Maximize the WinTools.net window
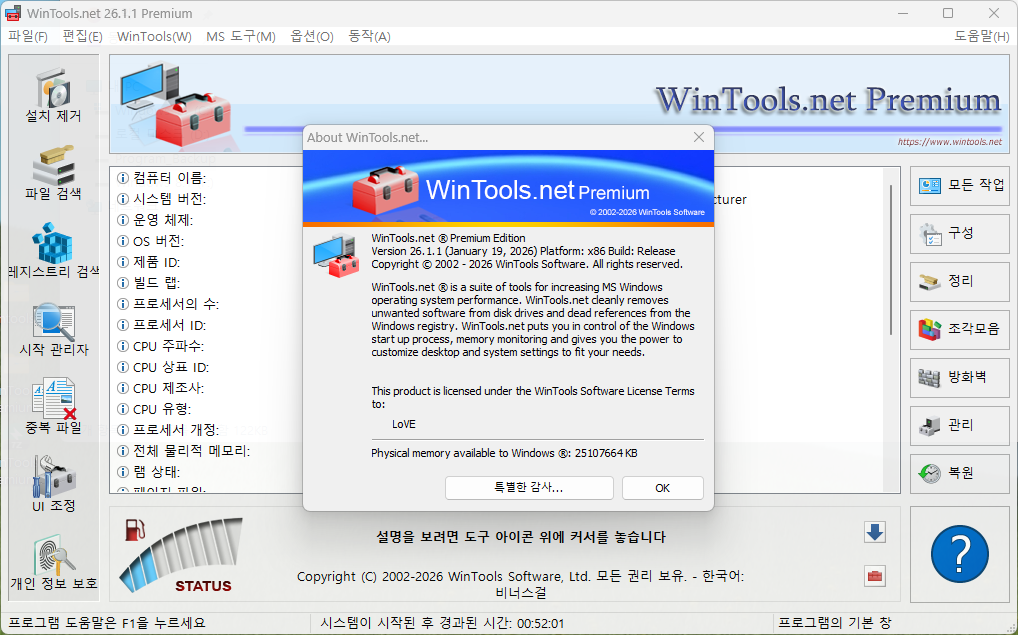Viewport: 1018px width, 635px height. pyautogui.click(x=948, y=13)
